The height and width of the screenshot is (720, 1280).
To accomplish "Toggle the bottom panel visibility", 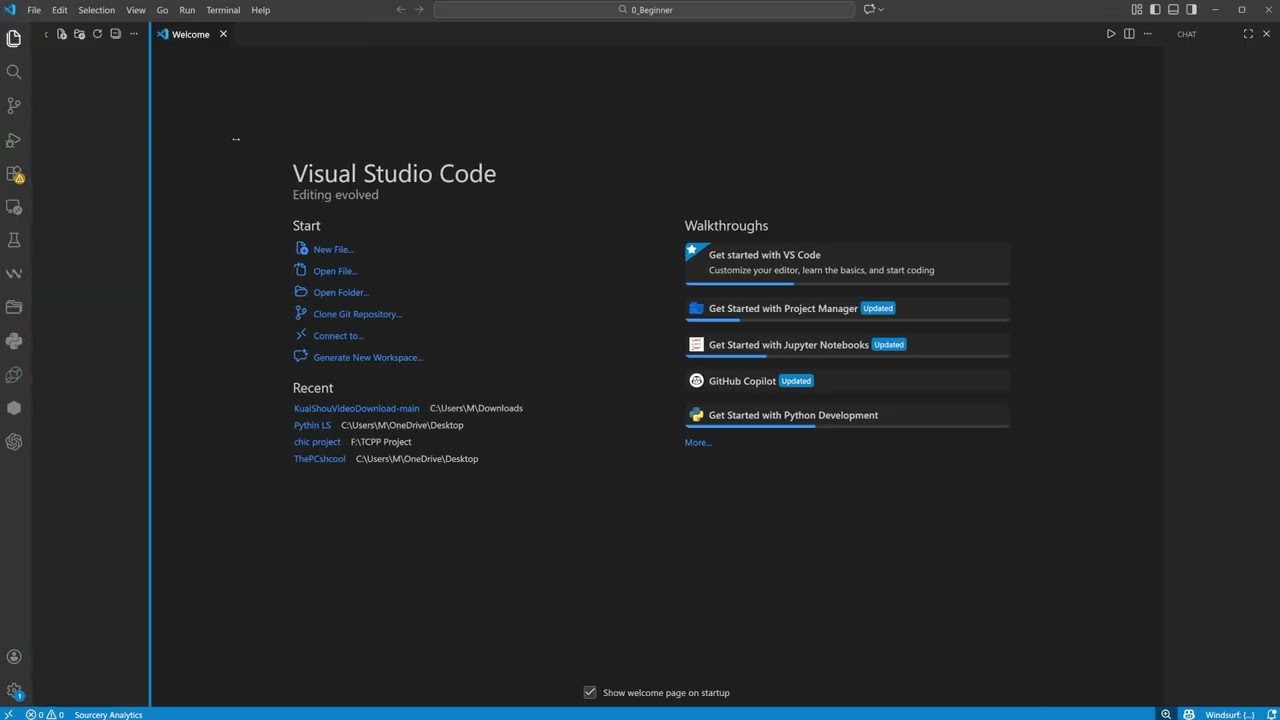I will [1173, 10].
